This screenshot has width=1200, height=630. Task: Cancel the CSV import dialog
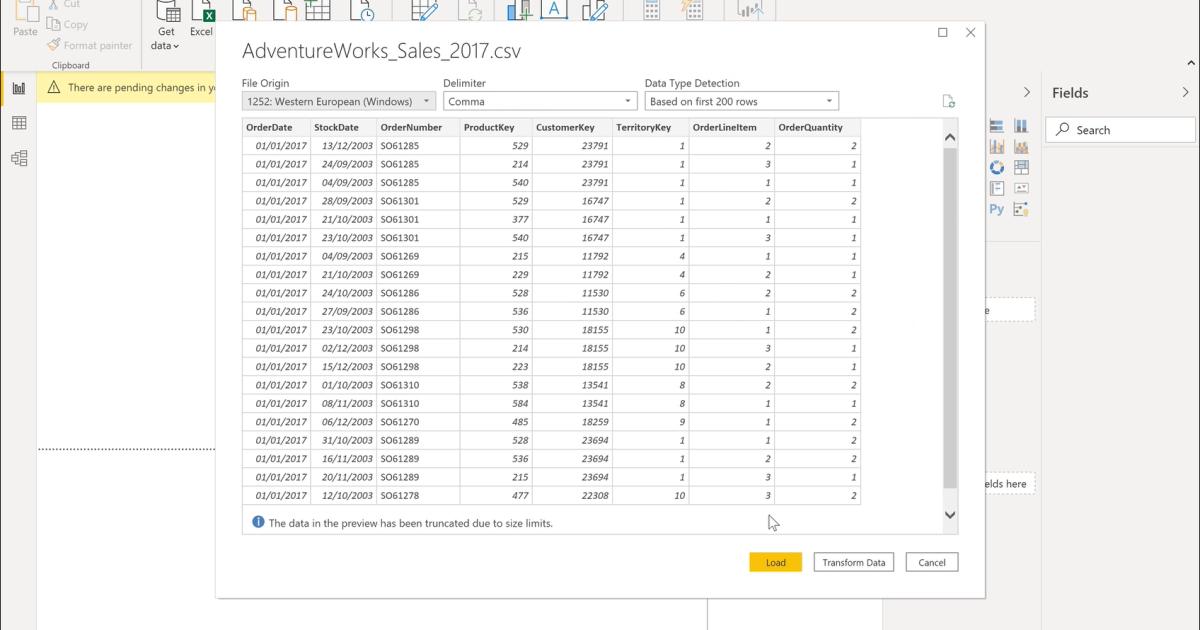pos(931,562)
